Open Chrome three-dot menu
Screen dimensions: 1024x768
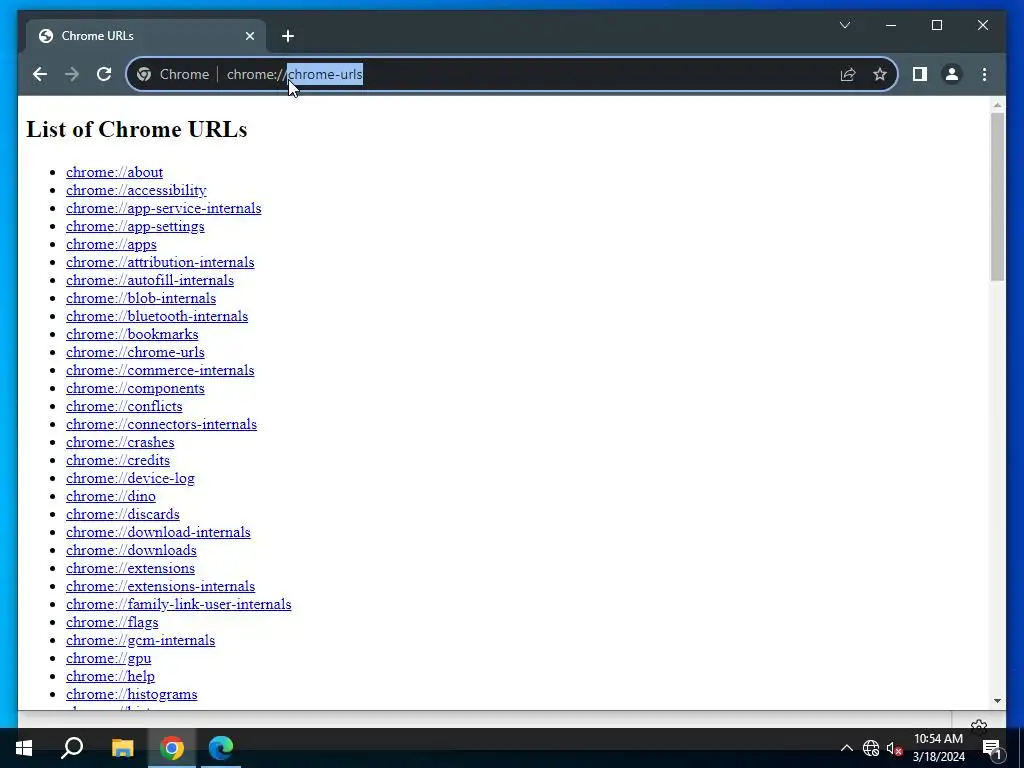tap(984, 74)
